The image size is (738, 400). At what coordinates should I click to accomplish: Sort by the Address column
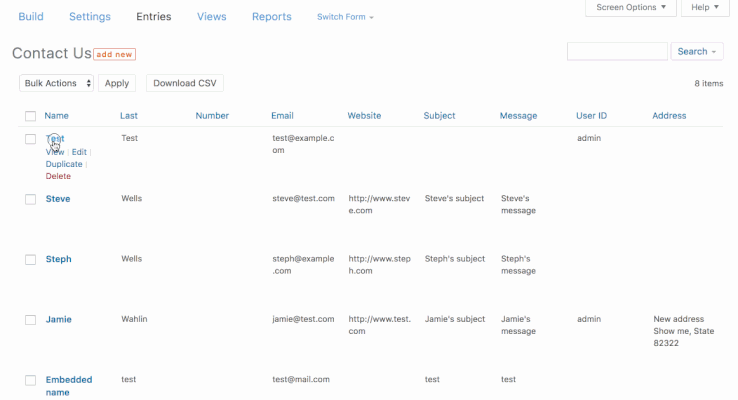tap(669, 116)
